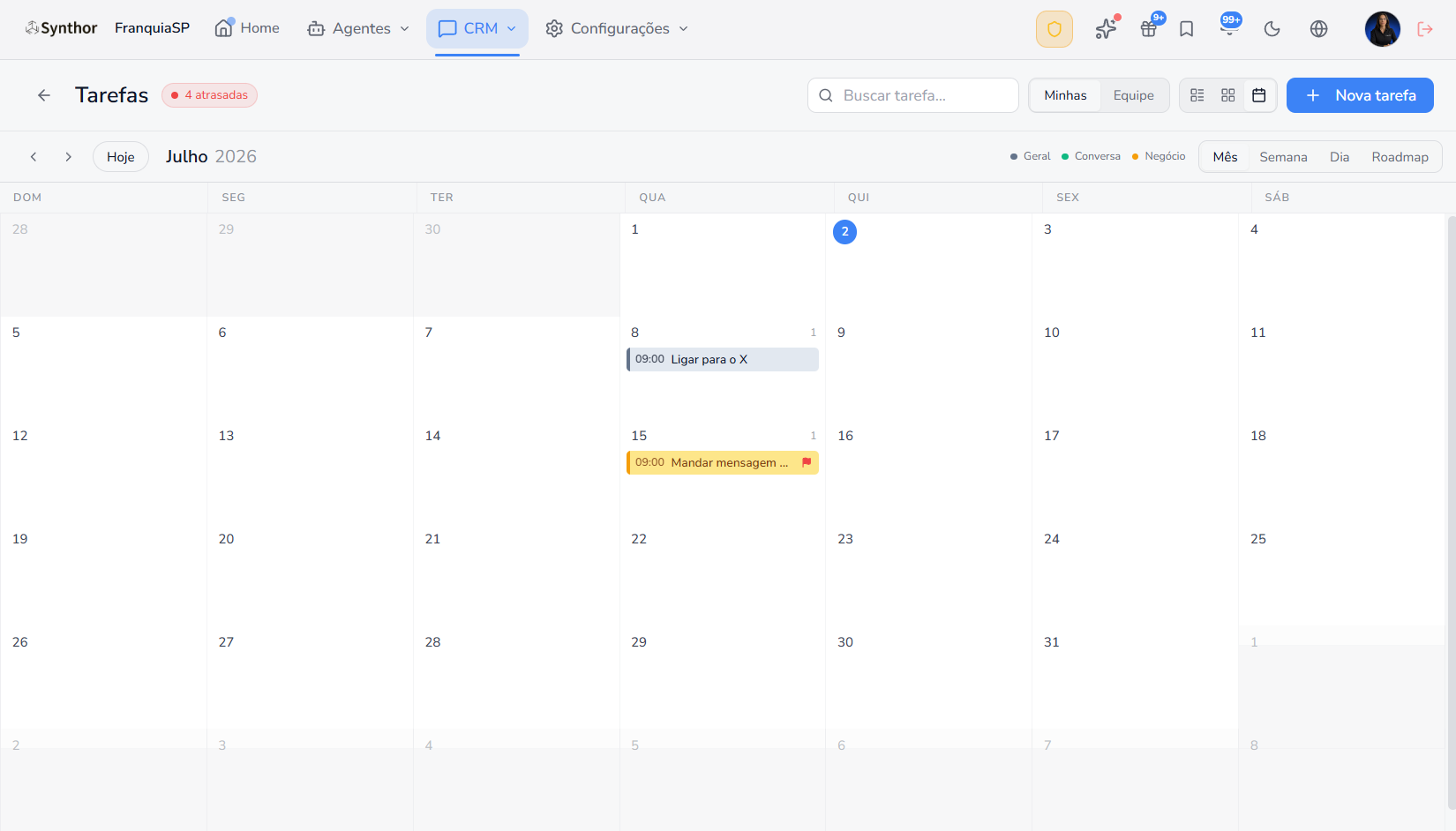Image resolution: width=1456 pixels, height=831 pixels.
Task: Click the search magnifier icon
Action: tap(826, 95)
